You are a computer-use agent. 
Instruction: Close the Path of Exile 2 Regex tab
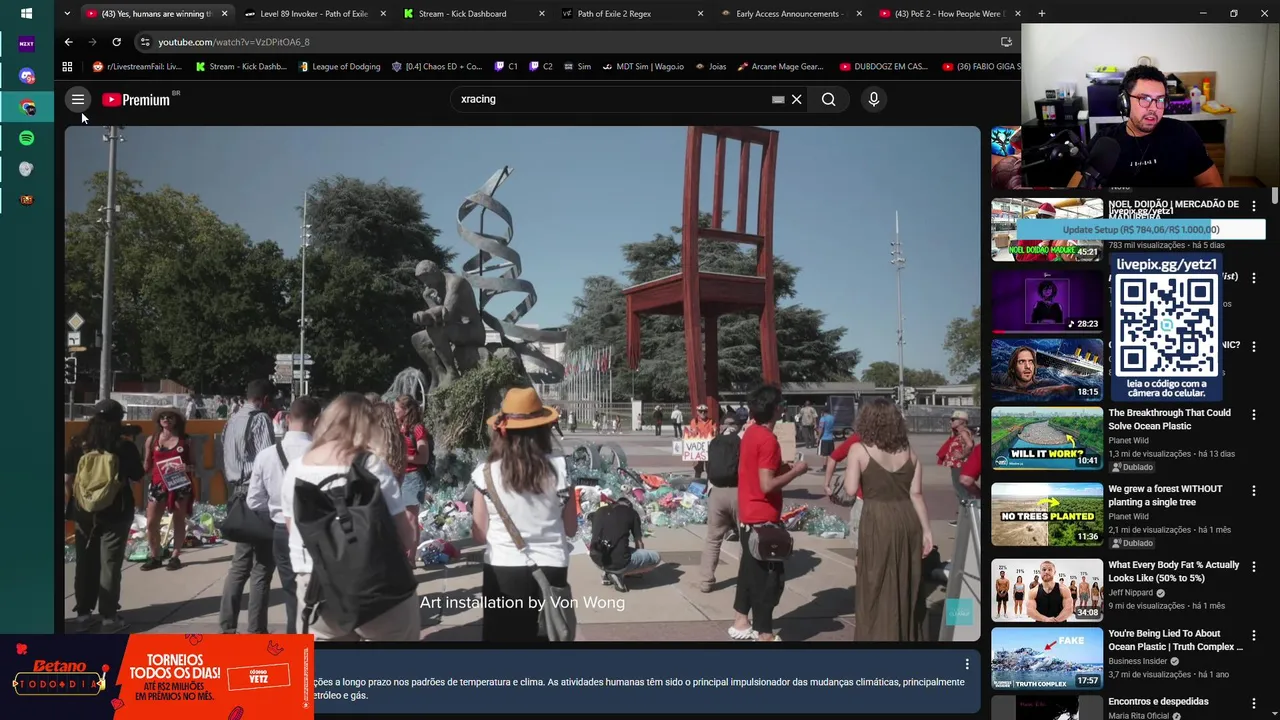pos(700,14)
